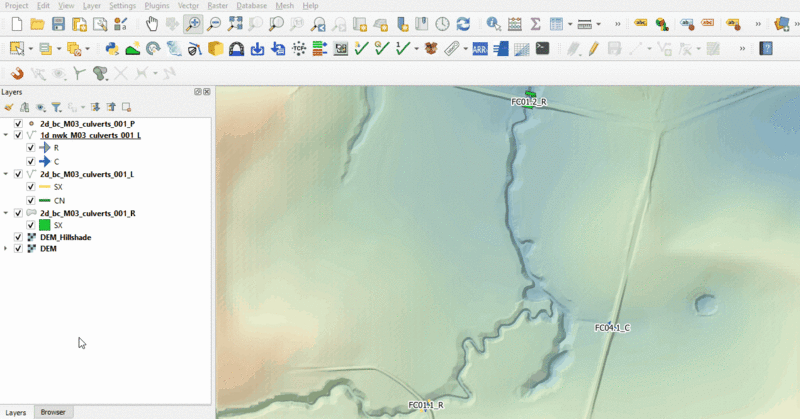The image size is (800, 419).
Task: Hide the 2d_bc_M03_culverts_001_P layer
Action: click(18, 123)
